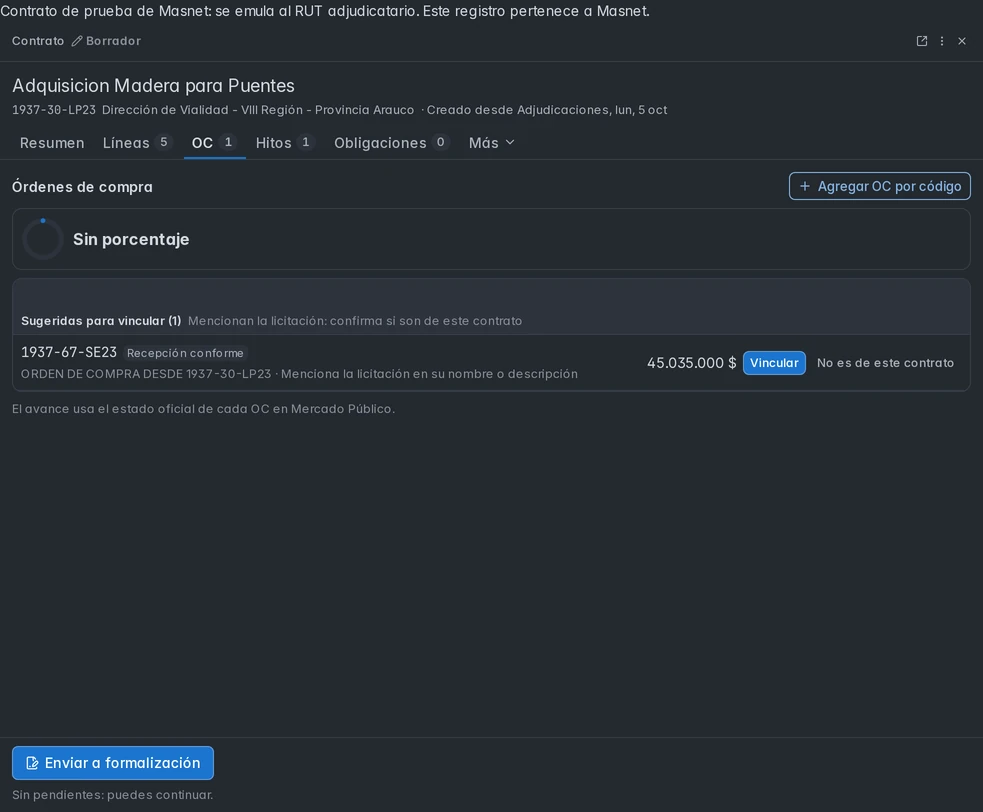
Task: Click the Sin porcentaje label
Action: click(131, 239)
